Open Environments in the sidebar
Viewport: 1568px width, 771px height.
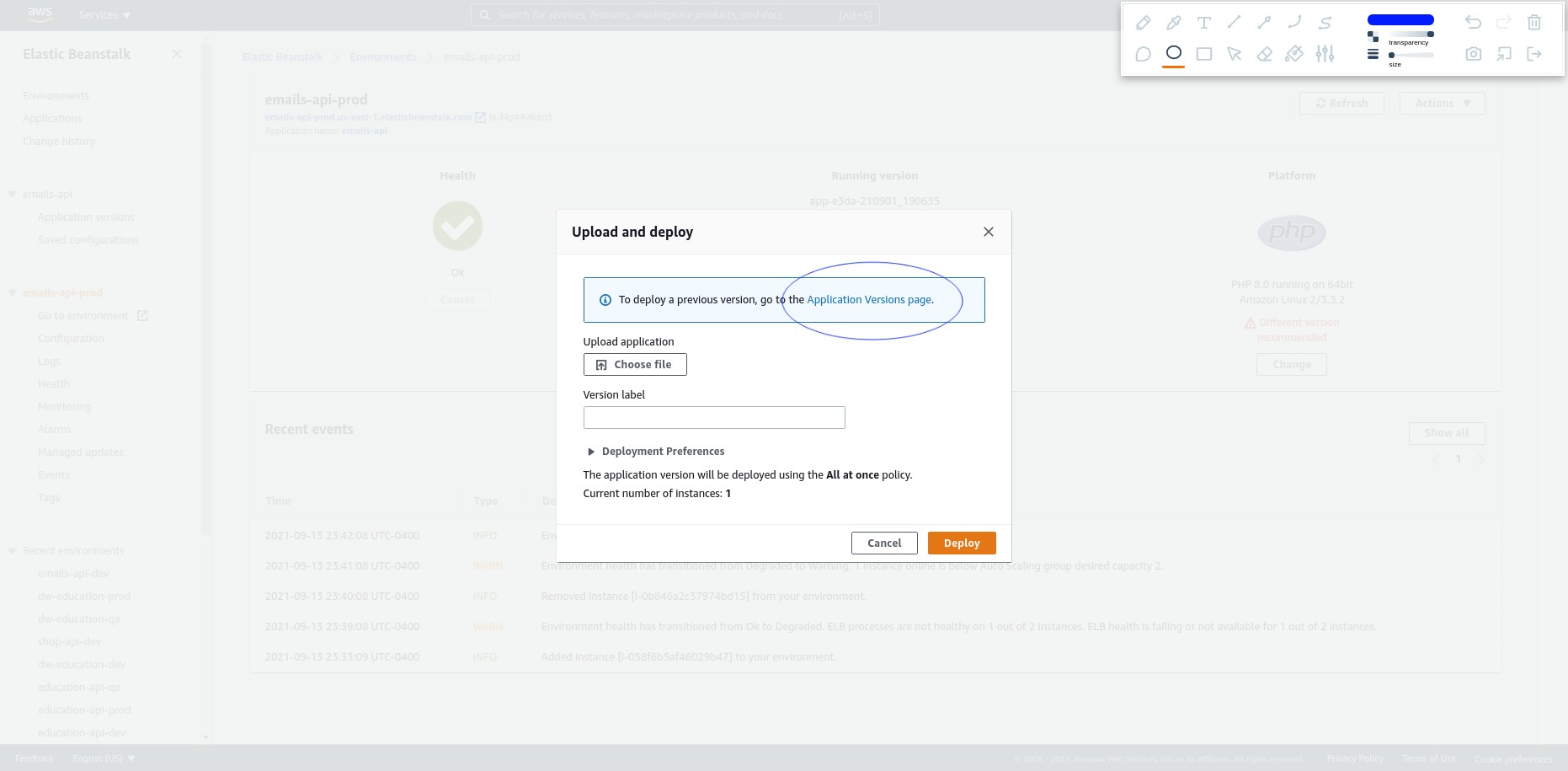56,96
